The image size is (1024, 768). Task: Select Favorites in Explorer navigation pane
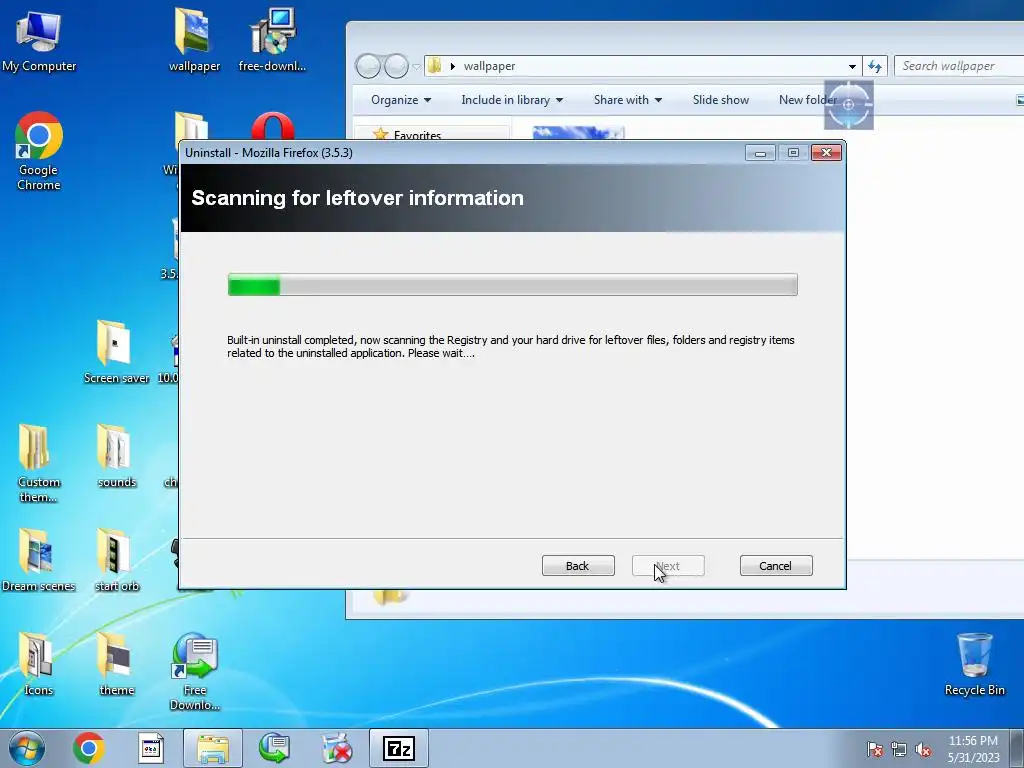pos(417,135)
